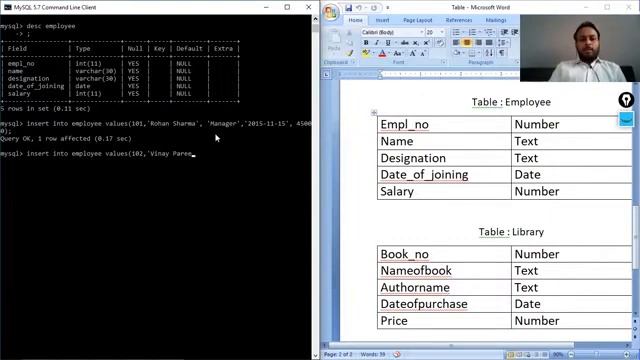Click the Numbering list icon

point(472,32)
